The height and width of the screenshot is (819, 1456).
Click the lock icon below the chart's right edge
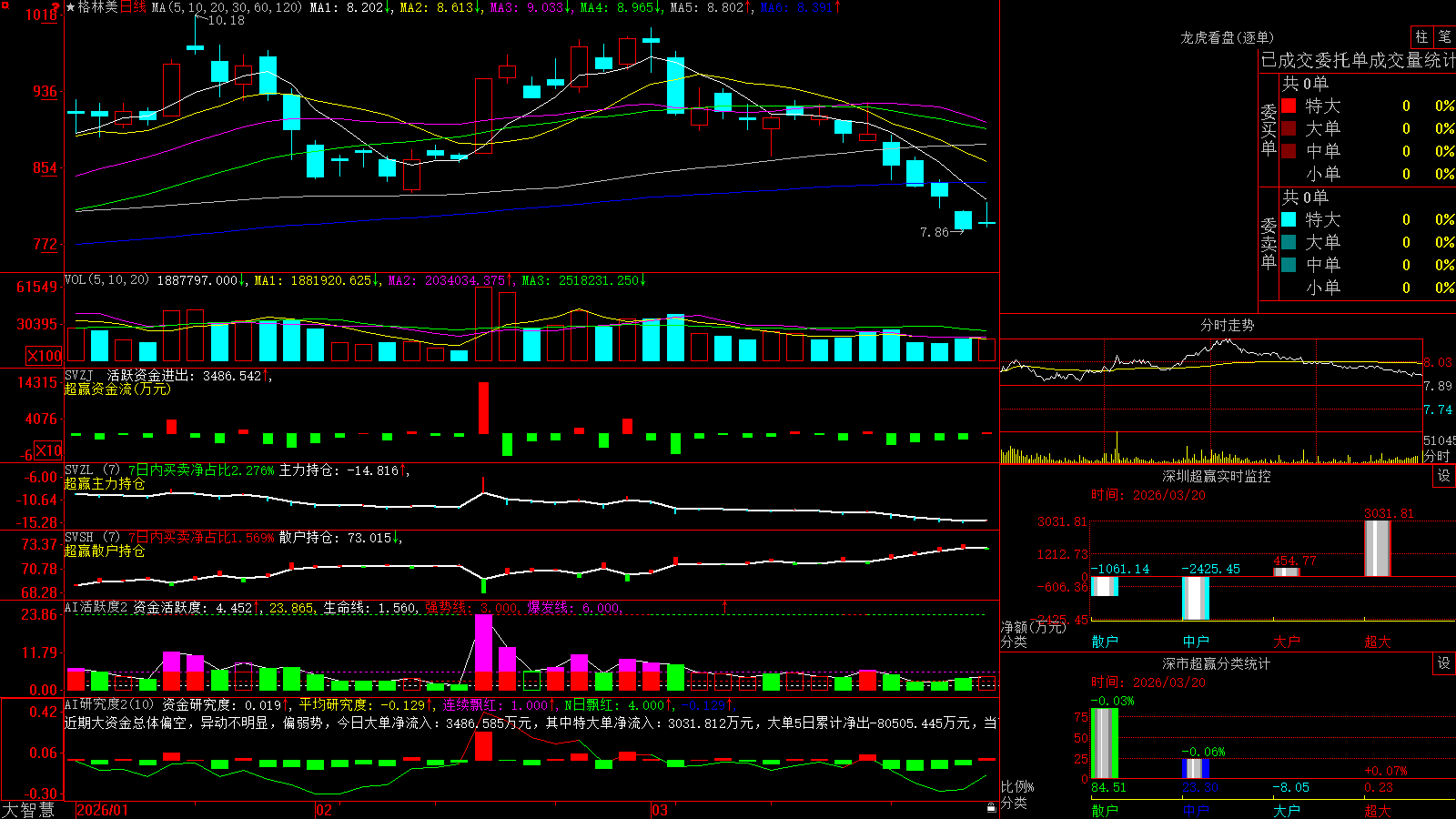pyautogui.click(x=991, y=807)
